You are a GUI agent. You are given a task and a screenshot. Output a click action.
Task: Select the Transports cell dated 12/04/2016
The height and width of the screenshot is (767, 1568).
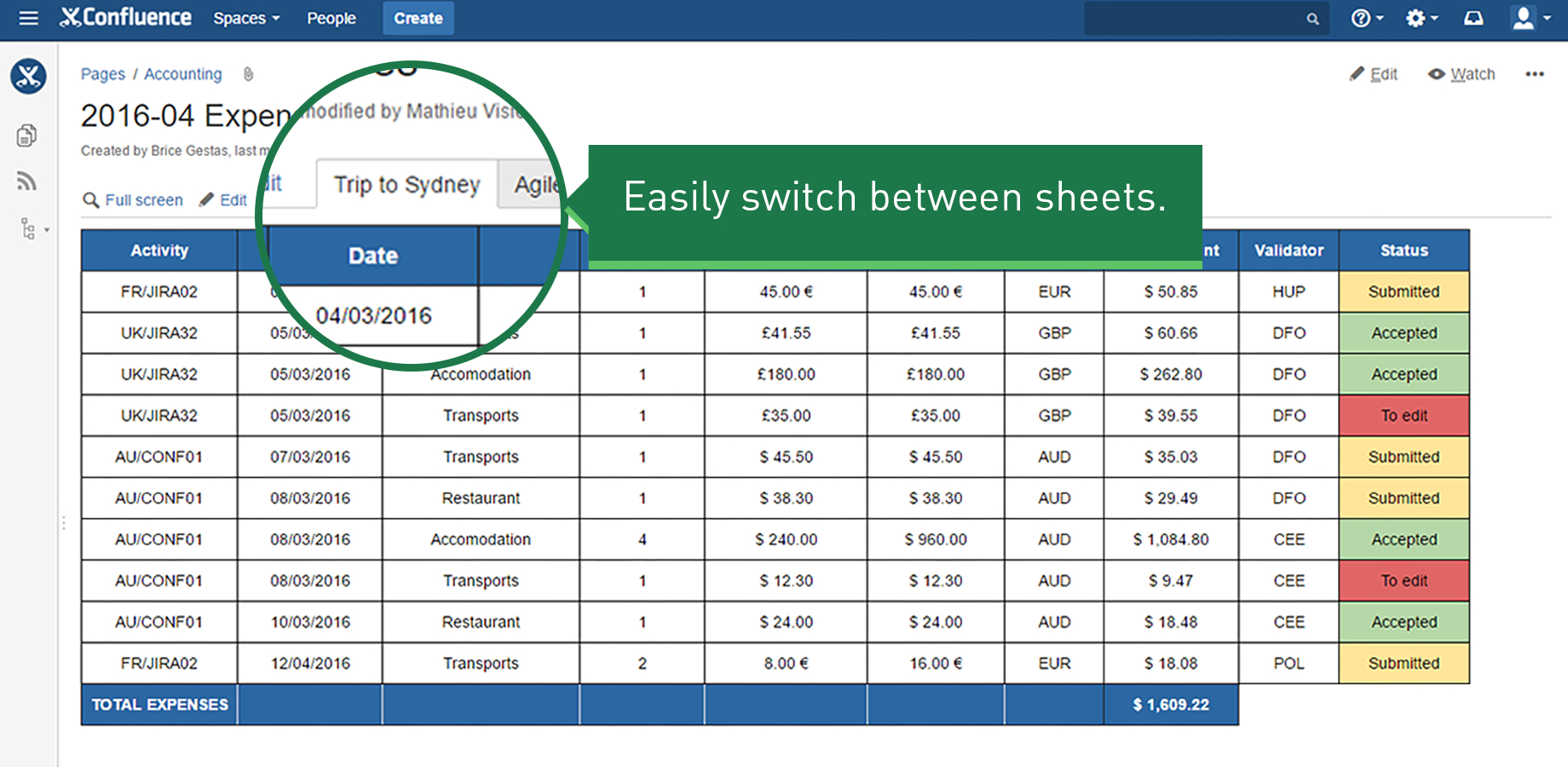click(x=481, y=663)
